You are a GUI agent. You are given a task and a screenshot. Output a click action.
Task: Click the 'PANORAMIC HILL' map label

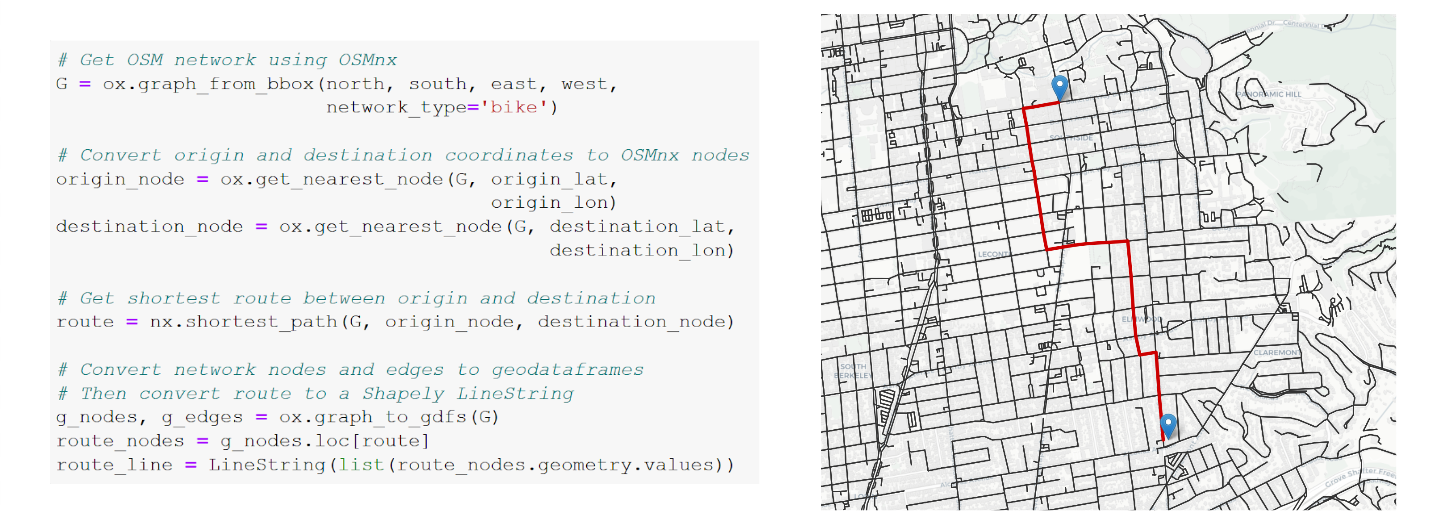pyautogui.click(x=1270, y=95)
